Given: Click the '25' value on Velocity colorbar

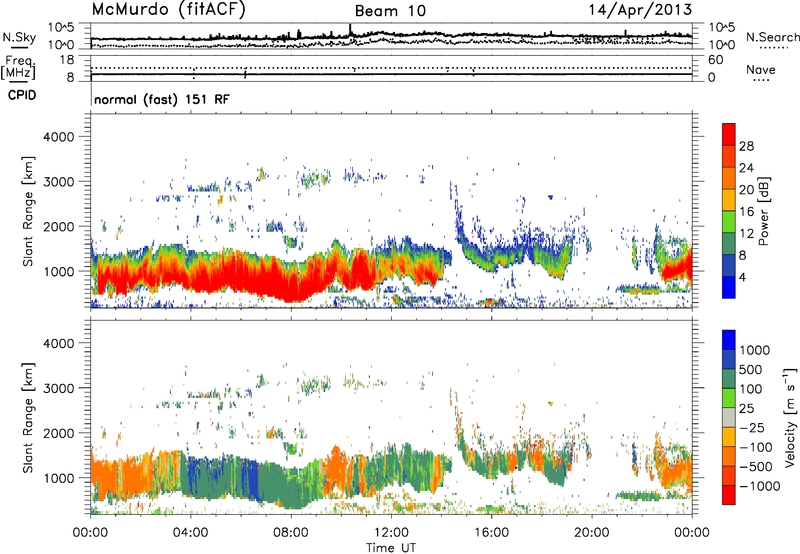Looking at the screenshot, I should click(x=746, y=409).
